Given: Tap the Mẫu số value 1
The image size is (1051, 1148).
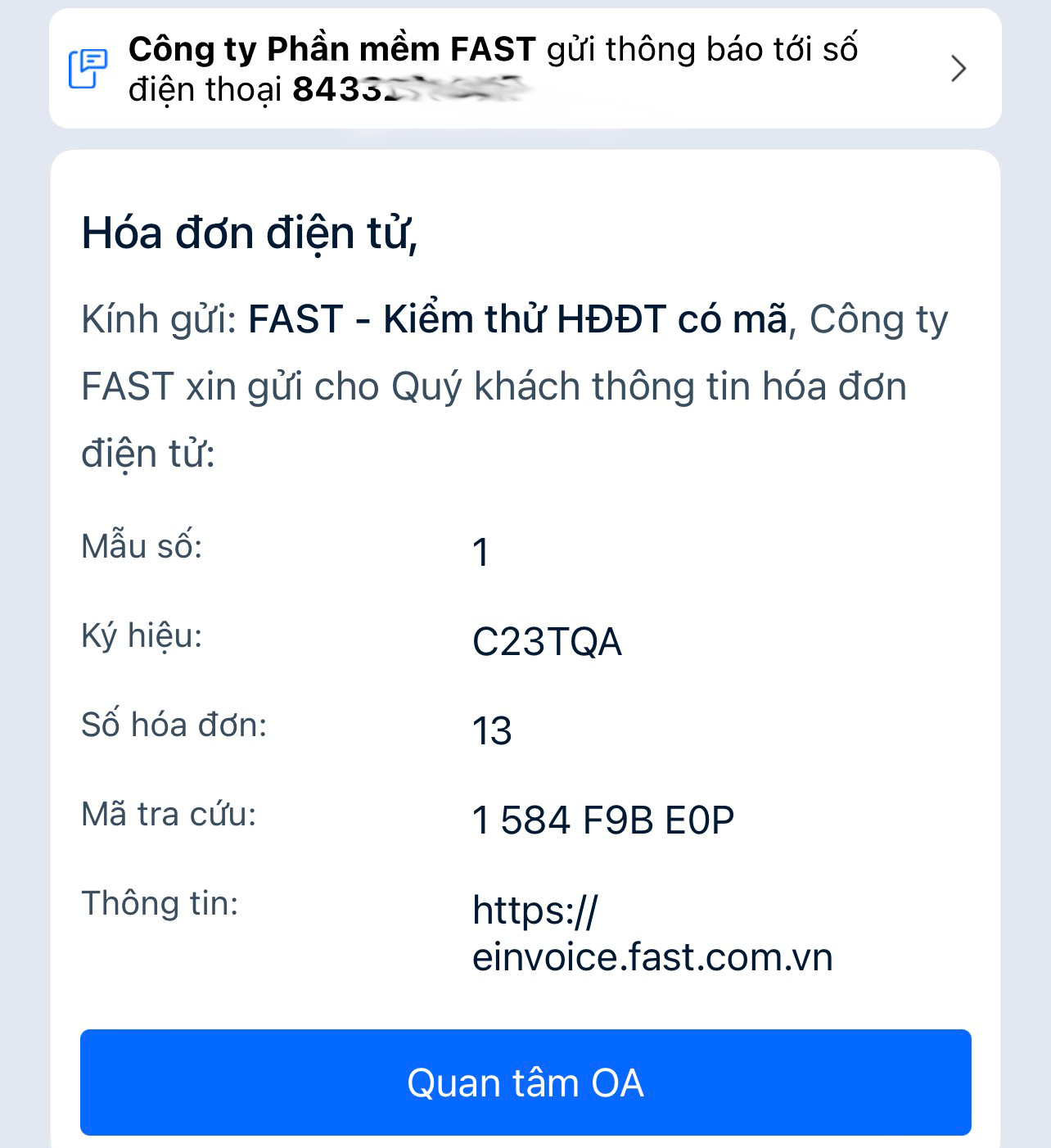Looking at the screenshot, I should [x=481, y=552].
